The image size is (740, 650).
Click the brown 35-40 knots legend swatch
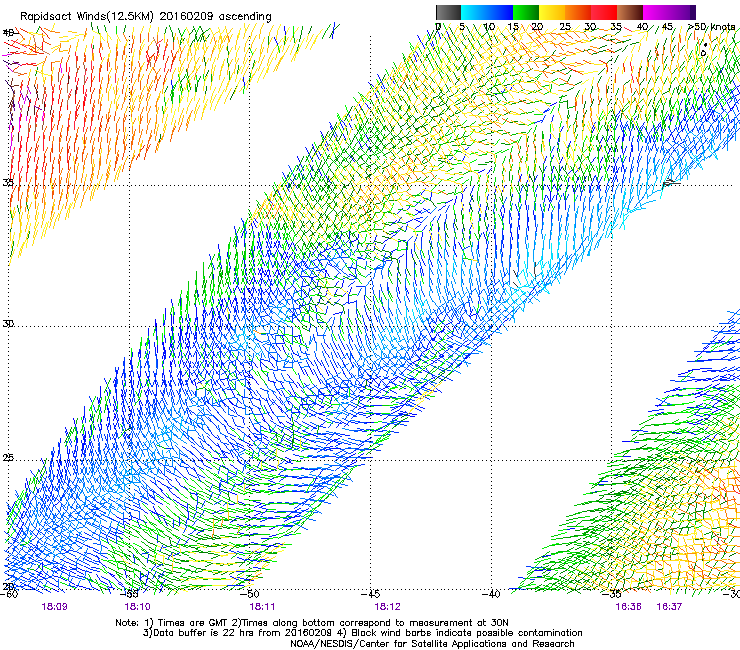tap(630, 12)
